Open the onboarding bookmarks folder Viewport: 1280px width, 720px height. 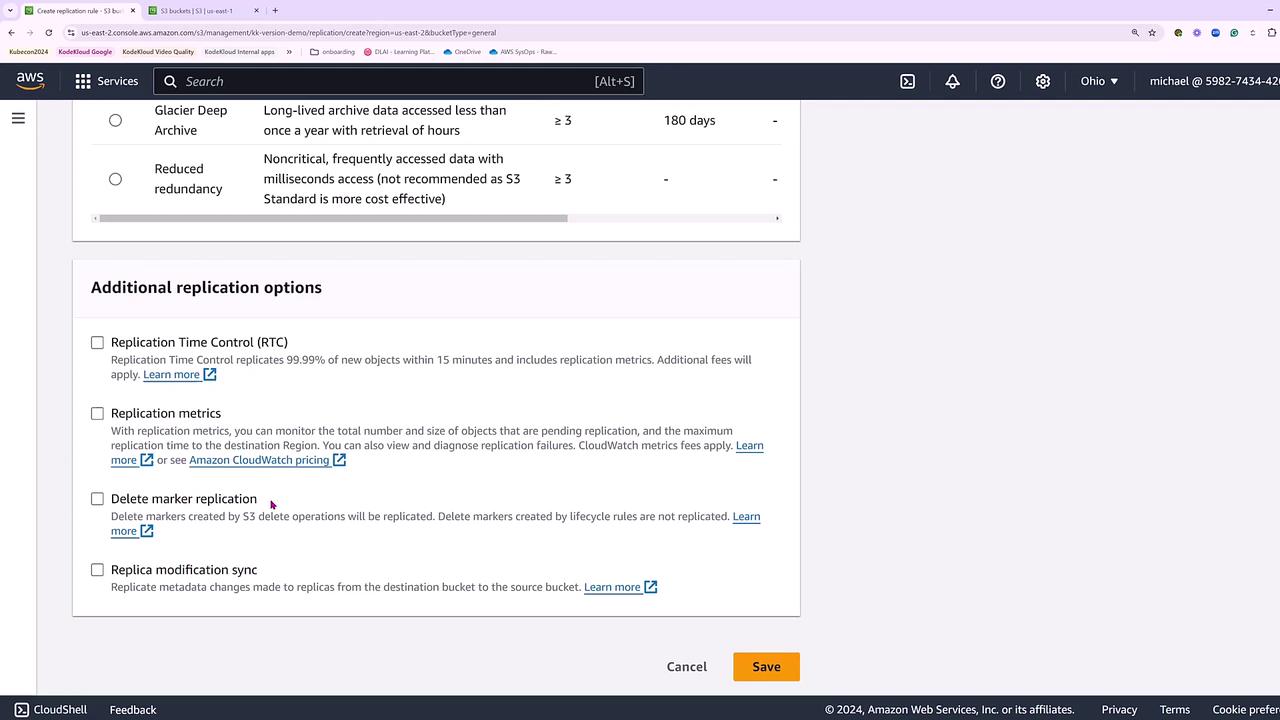pos(333,52)
